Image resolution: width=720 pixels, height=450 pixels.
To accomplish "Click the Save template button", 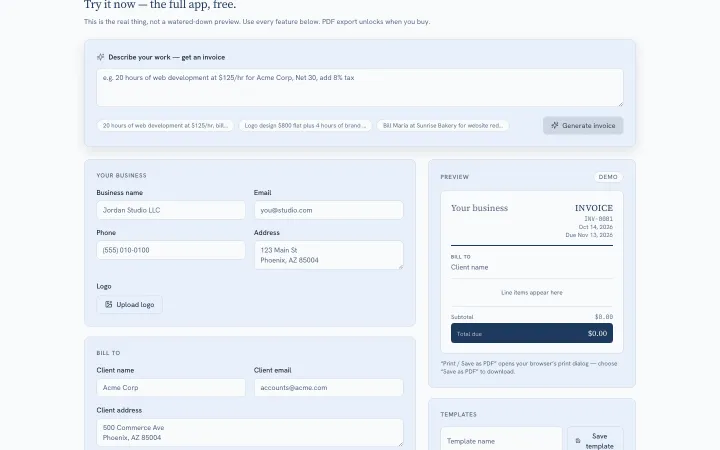I will pos(595,440).
